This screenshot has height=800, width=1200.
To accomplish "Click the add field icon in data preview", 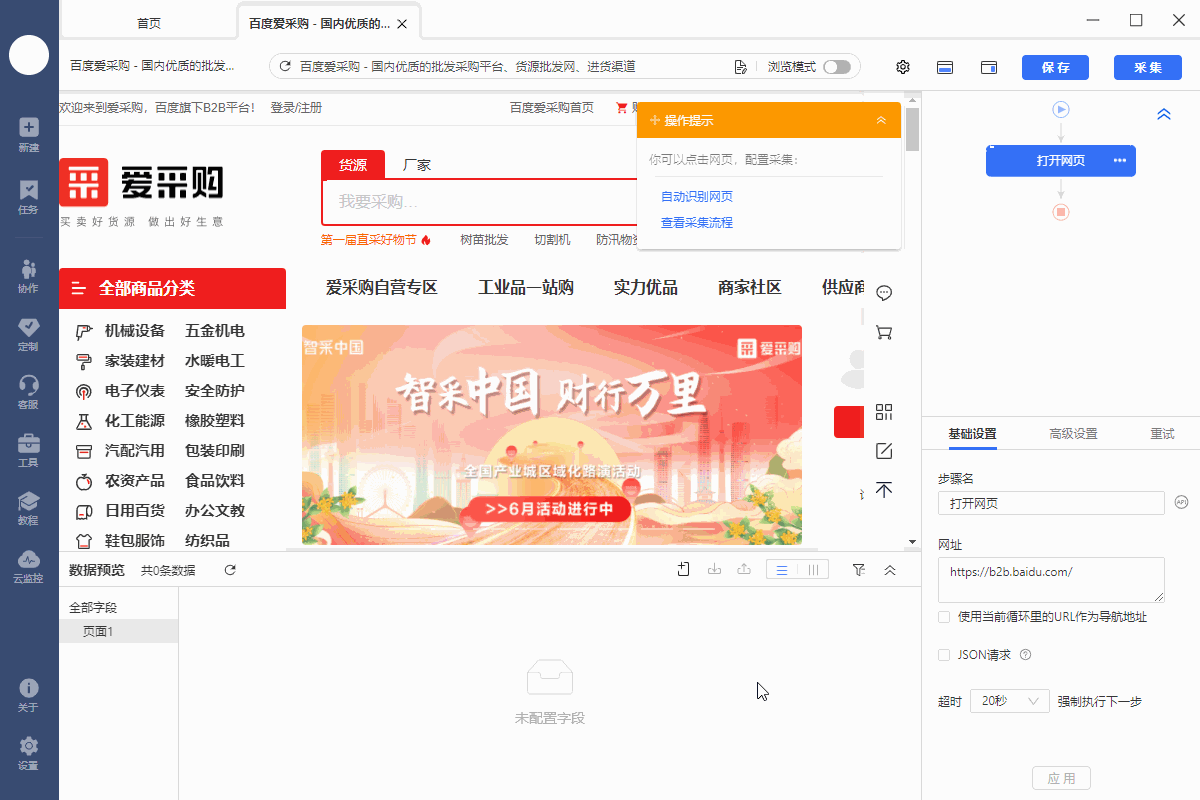I will pyautogui.click(x=684, y=570).
